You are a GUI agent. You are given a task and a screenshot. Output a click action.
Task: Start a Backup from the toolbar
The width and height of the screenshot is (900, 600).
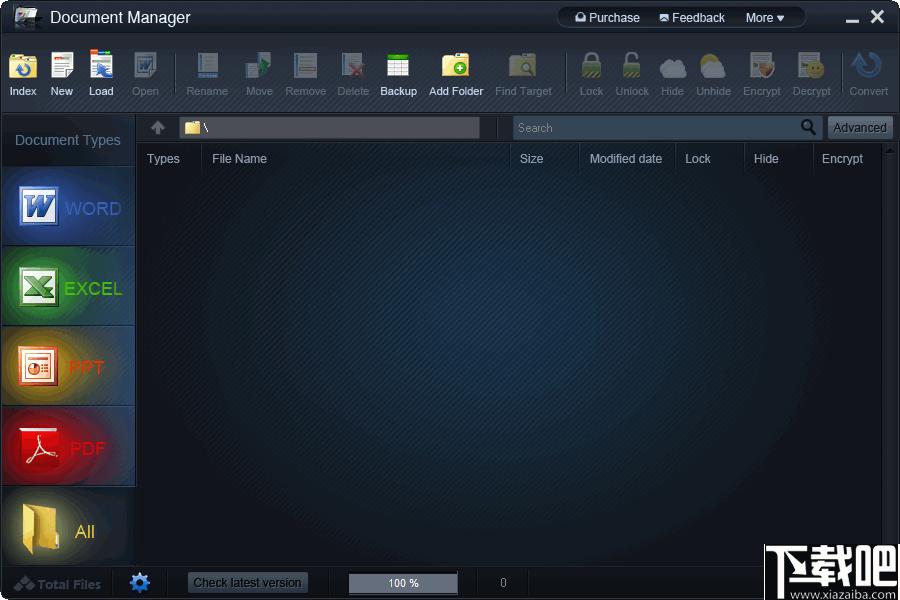pyautogui.click(x=398, y=73)
